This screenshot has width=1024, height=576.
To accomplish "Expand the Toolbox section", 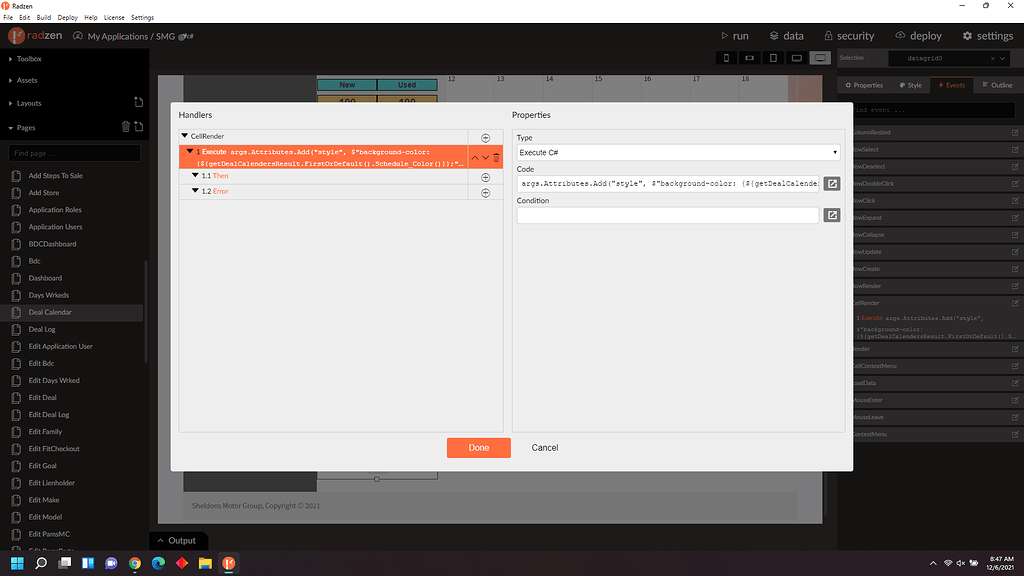I will coord(27,58).
